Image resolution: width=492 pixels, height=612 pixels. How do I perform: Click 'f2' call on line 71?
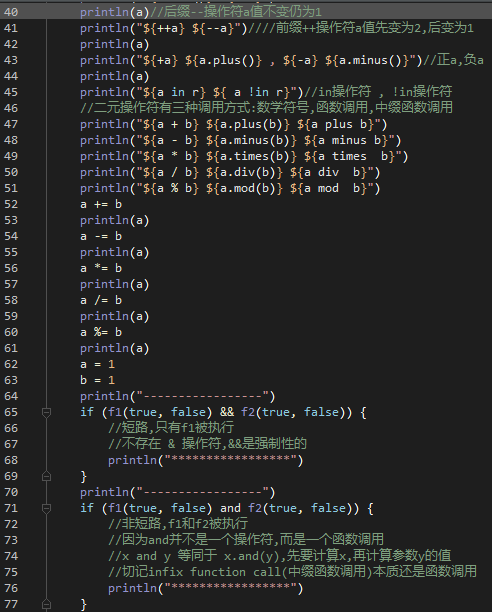[255, 508]
